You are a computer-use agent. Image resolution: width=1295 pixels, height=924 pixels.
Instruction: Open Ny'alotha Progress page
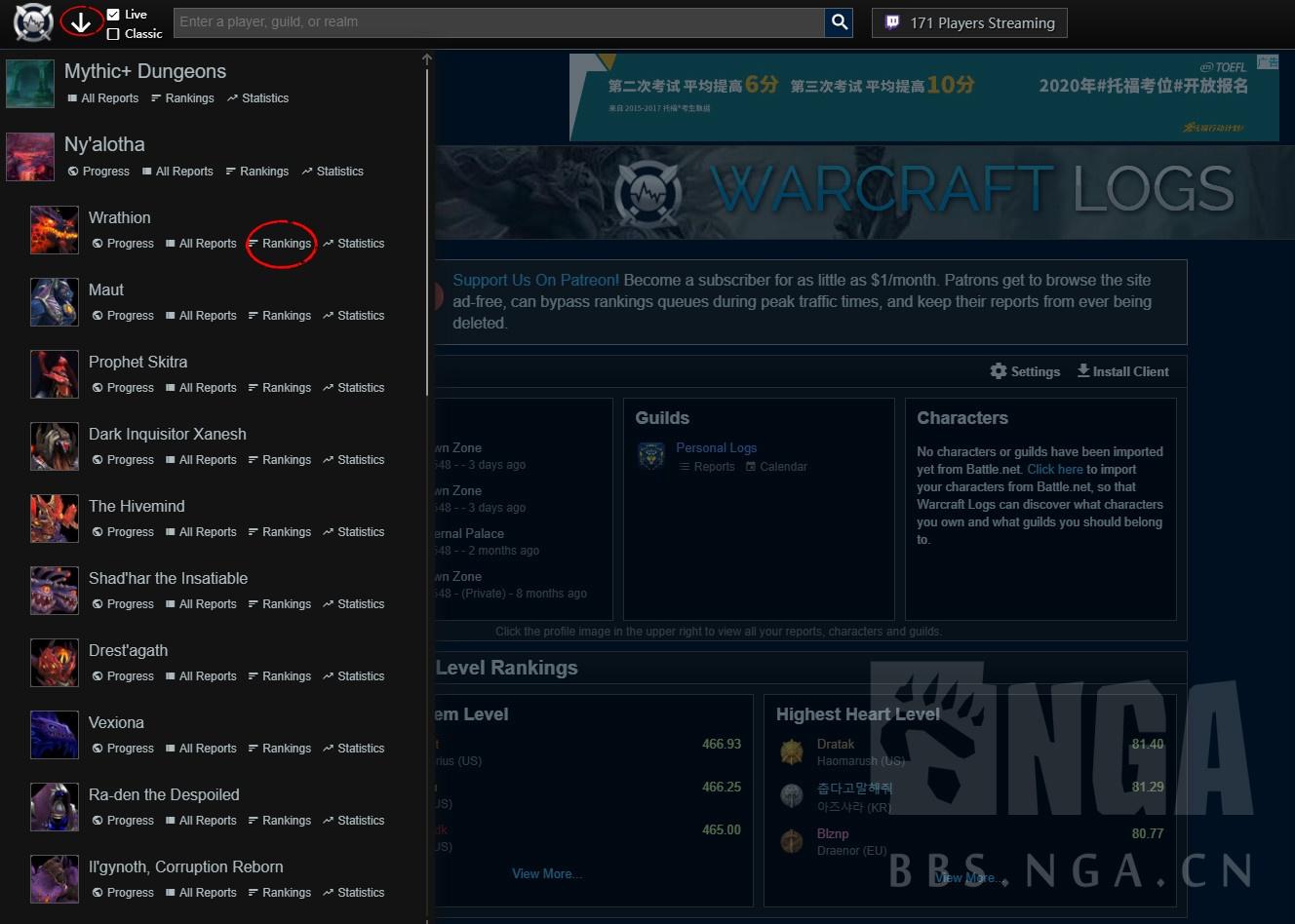point(98,172)
